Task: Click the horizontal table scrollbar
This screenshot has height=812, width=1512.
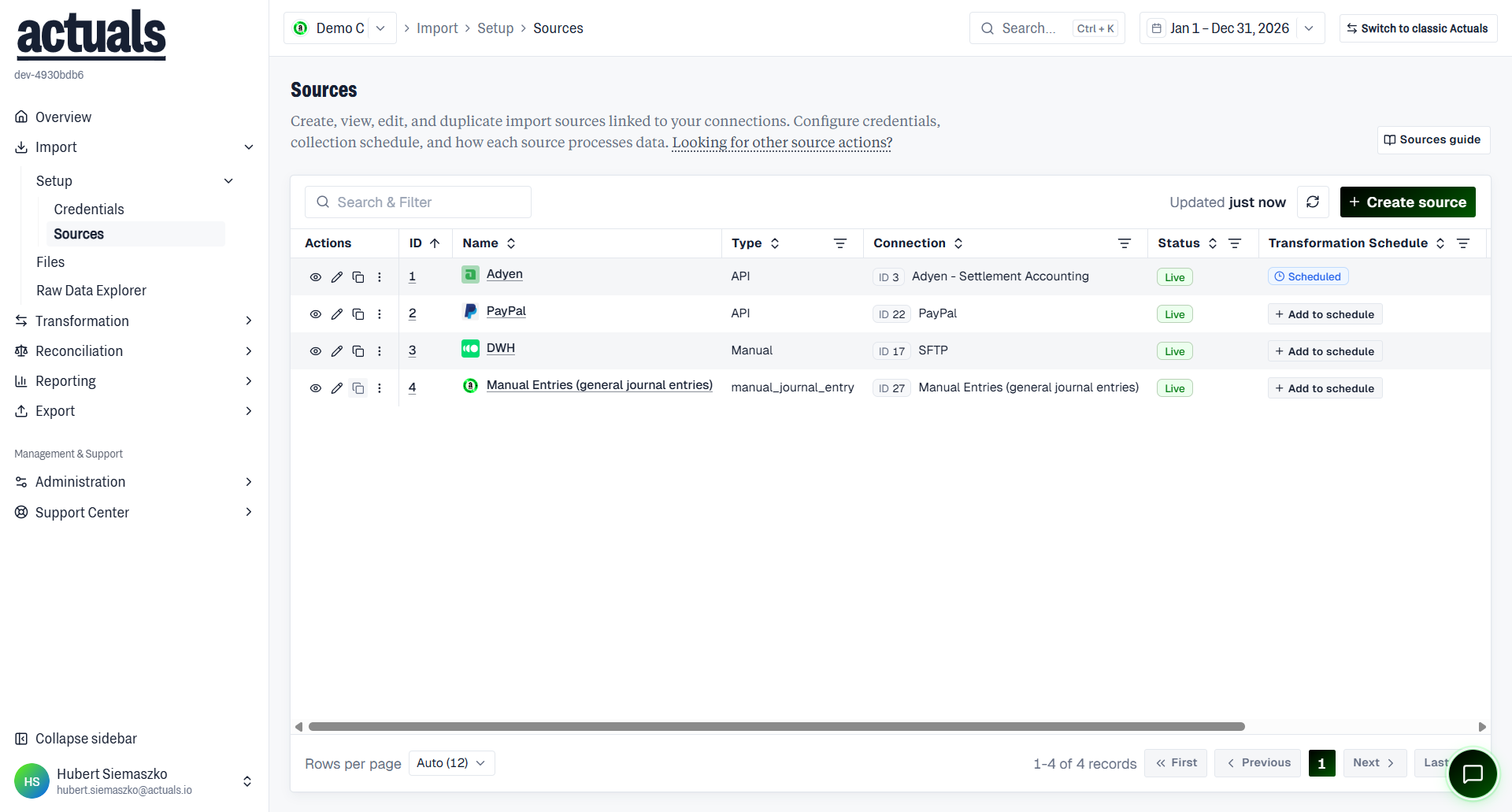Action: [776, 726]
